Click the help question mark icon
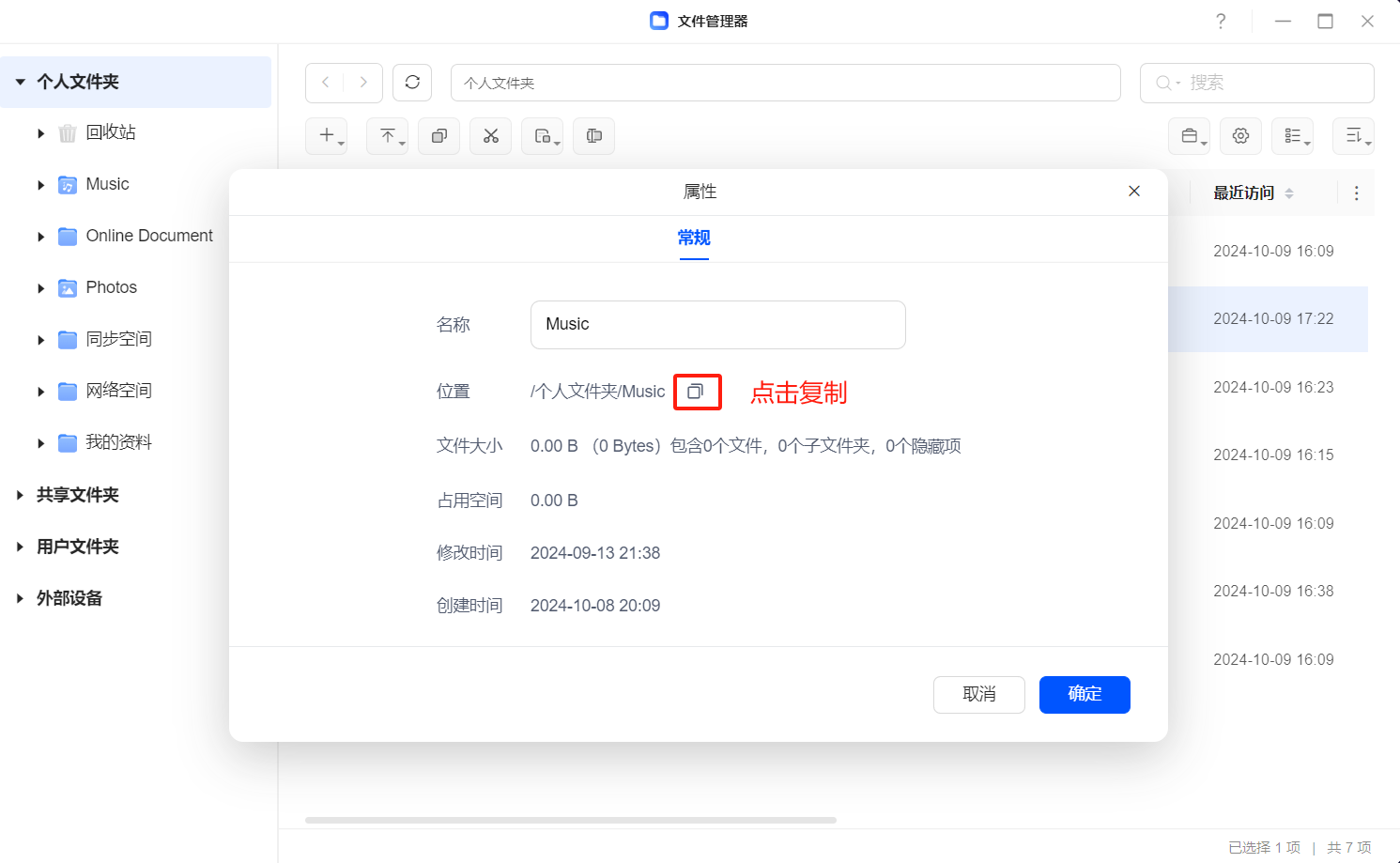 (1220, 21)
